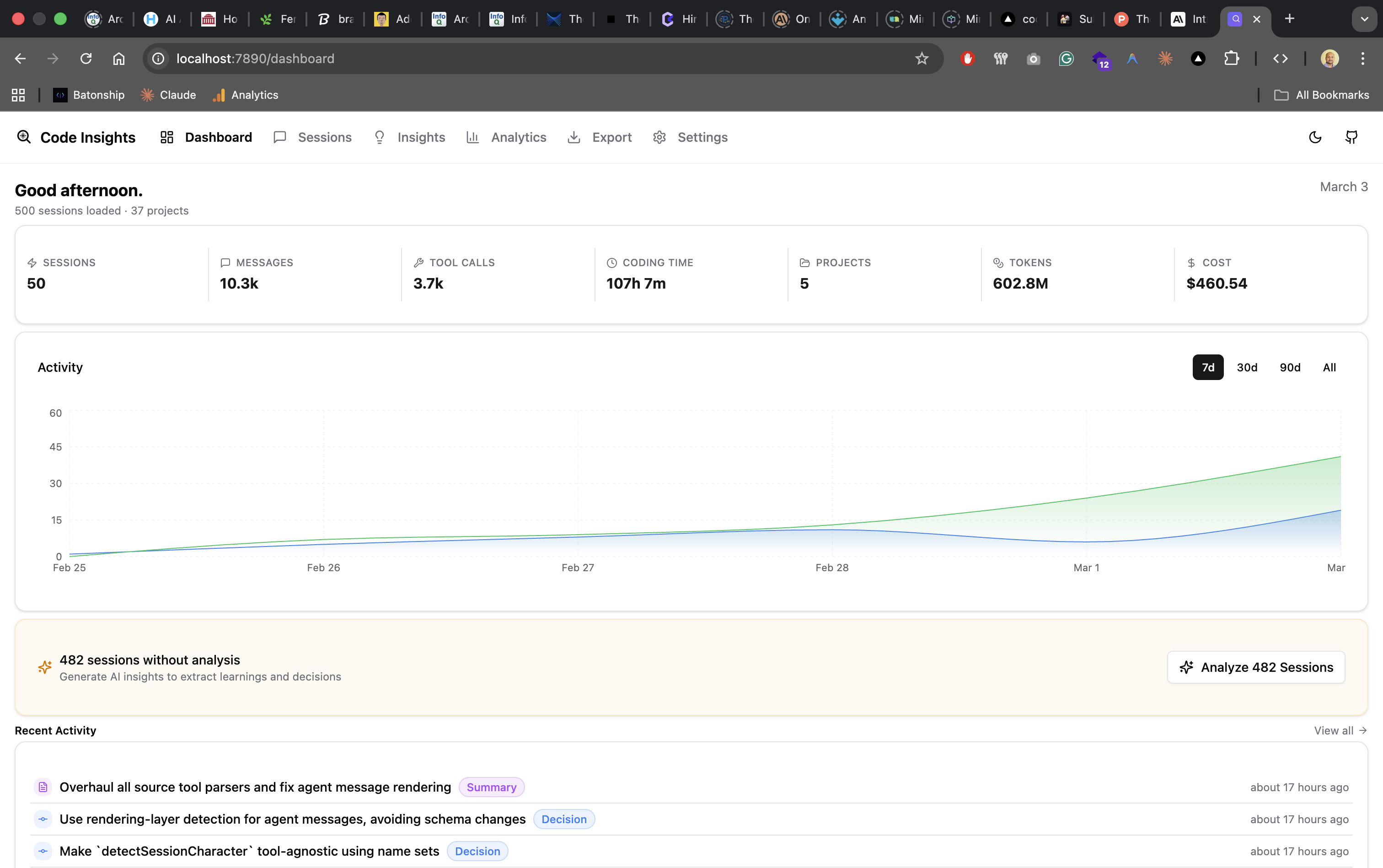Click the sparkle icon beside sessions without analysis
The image size is (1383, 868).
45,667
